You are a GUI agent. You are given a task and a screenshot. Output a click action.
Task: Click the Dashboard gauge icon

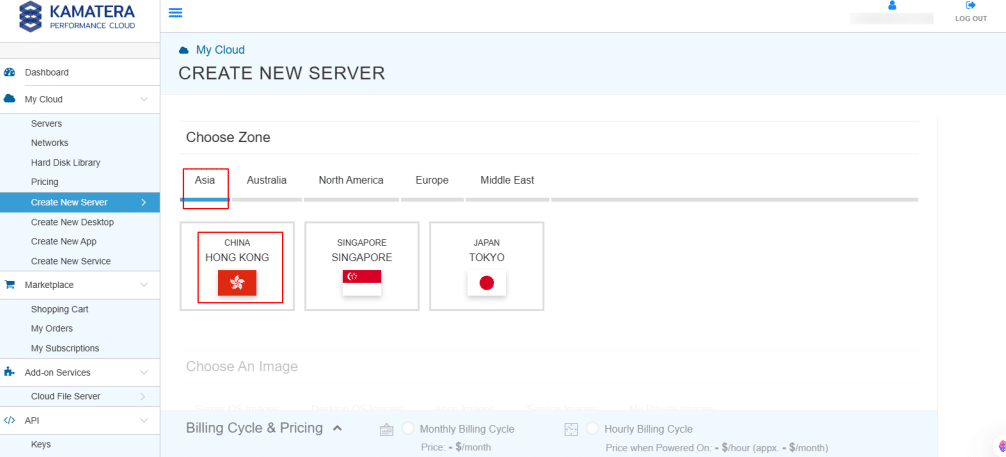(x=10, y=73)
